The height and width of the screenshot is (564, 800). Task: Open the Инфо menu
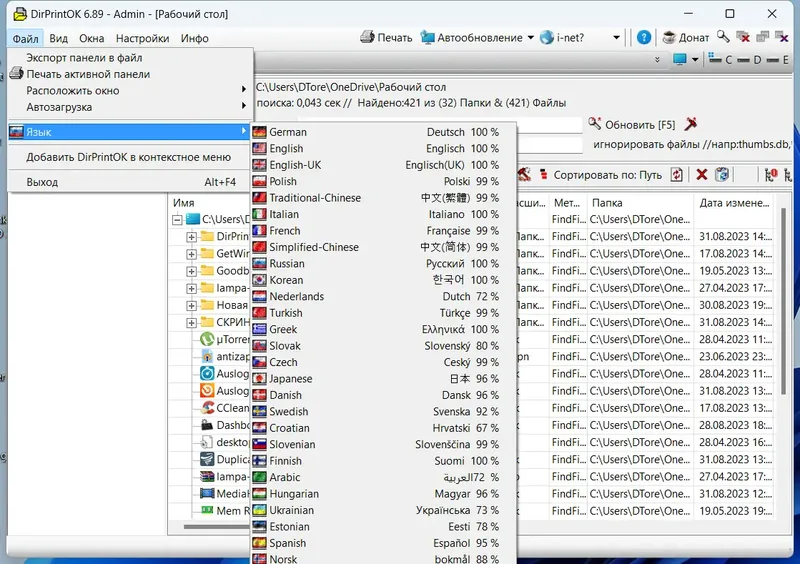click(194, 38)
